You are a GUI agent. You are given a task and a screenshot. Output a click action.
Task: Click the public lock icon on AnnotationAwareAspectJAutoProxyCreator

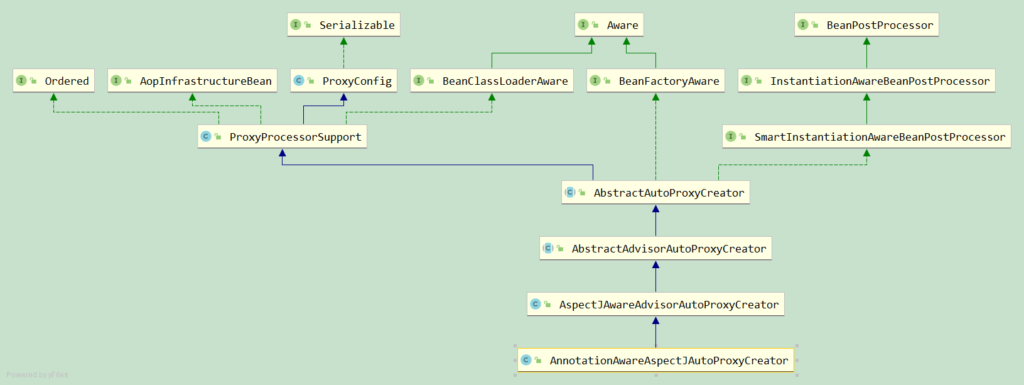coord(537,360)
